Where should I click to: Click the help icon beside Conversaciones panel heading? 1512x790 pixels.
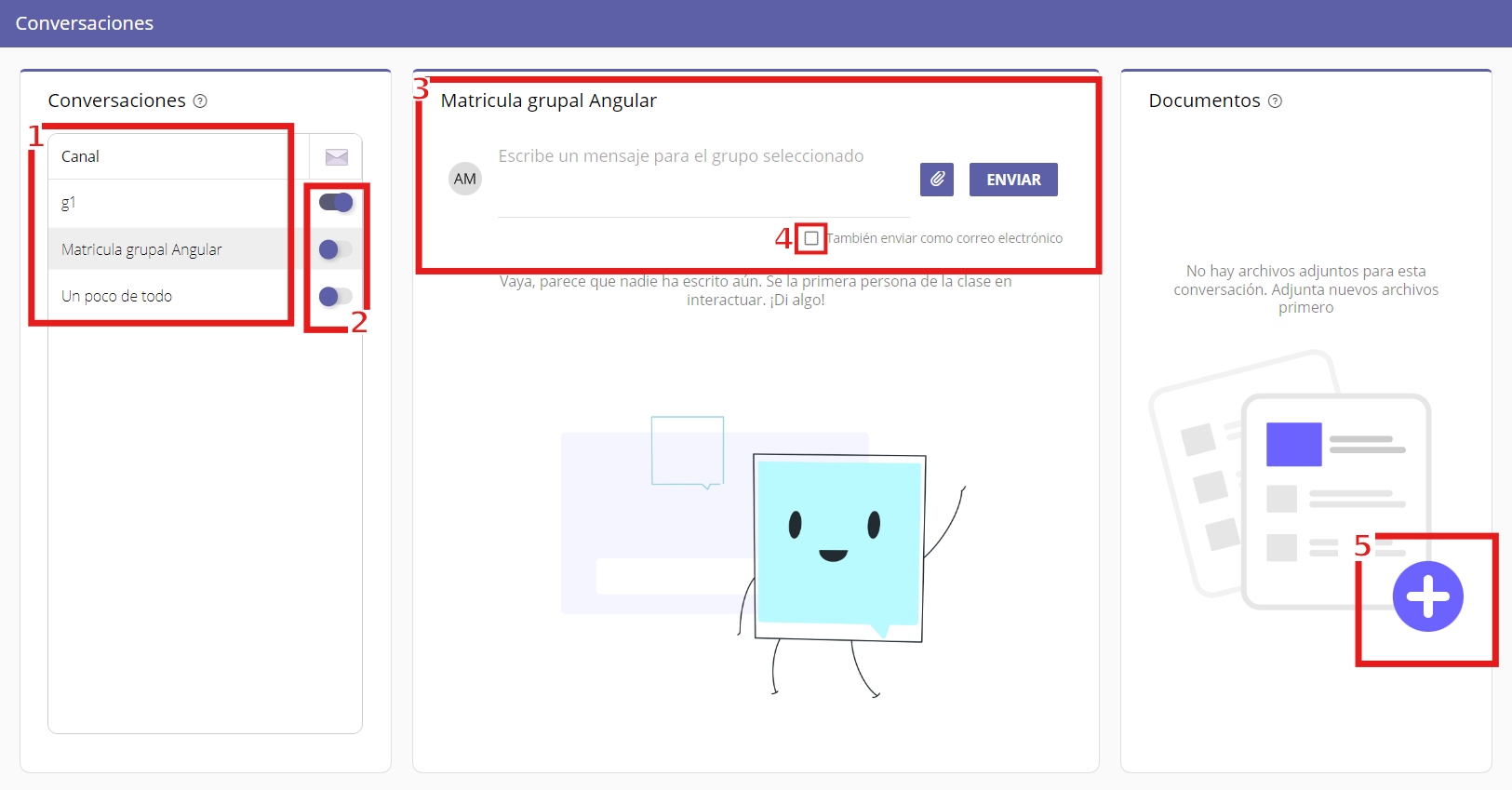coord(200,101)
